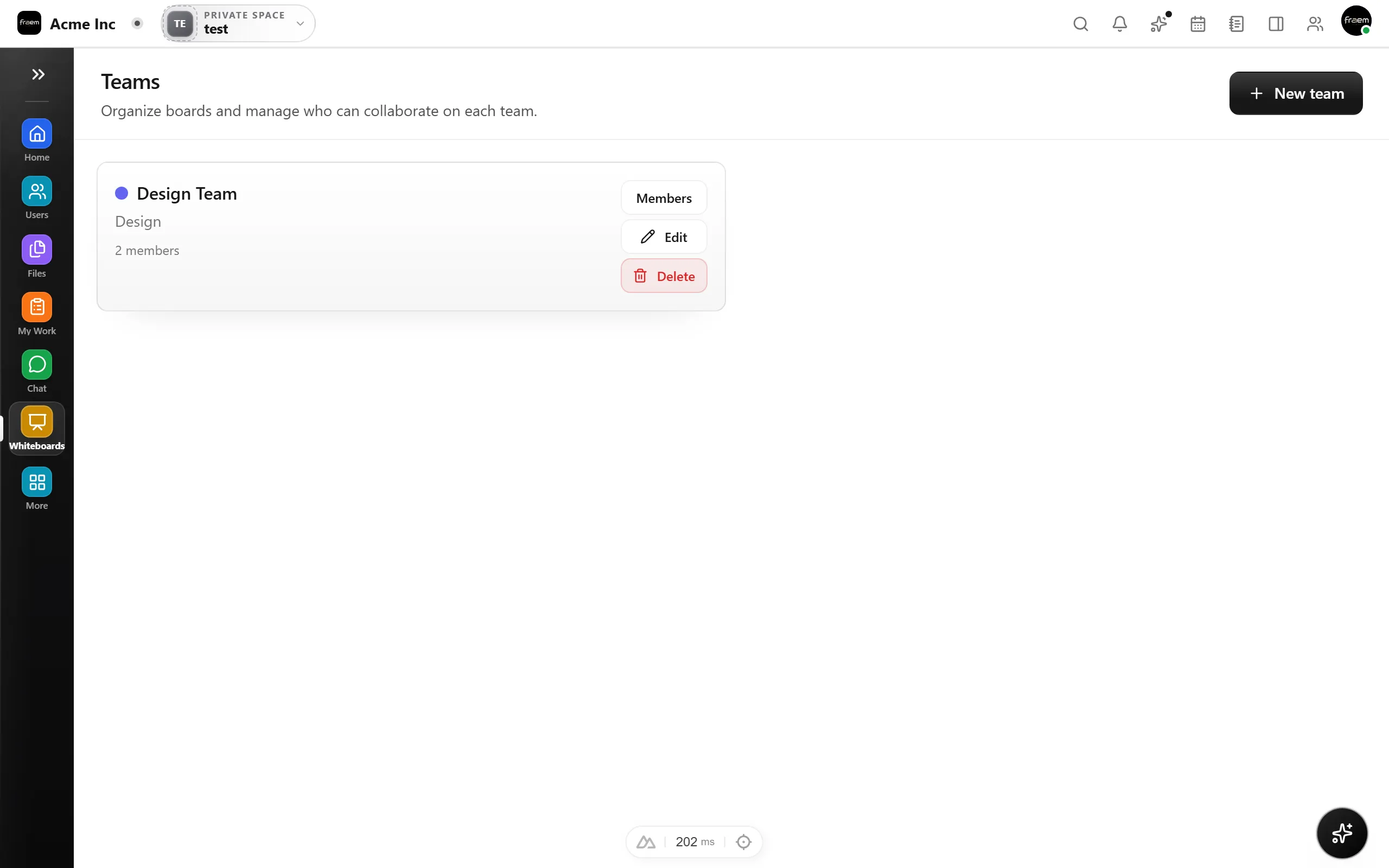Click the New team button
The width and height of the screenshot is (1389, 868).
[1296, 93]
